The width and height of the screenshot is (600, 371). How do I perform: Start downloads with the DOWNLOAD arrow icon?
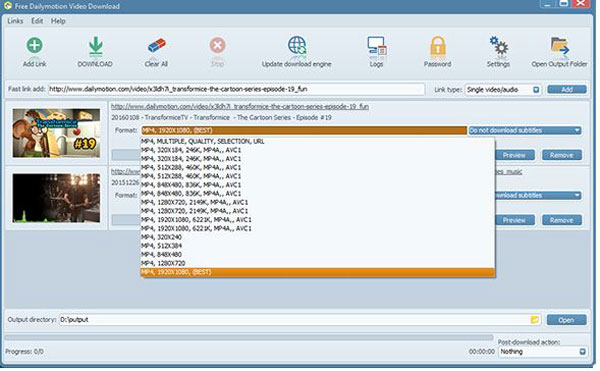click(x=95, y=46)
